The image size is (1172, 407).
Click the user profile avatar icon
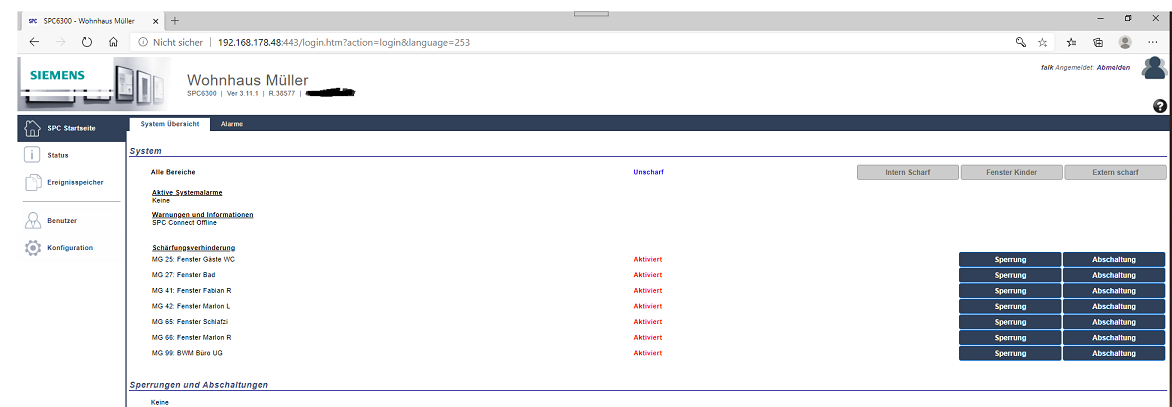point(1154,68)
